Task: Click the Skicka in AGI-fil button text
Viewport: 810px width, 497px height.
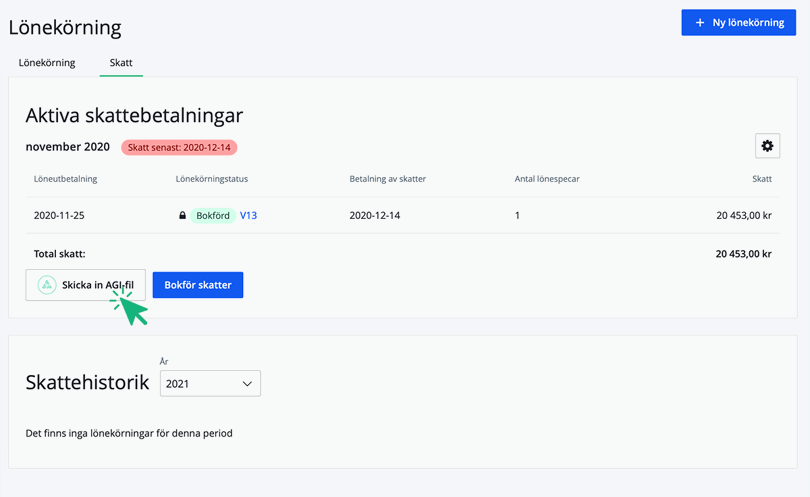Action: click(x=97, y=285)
